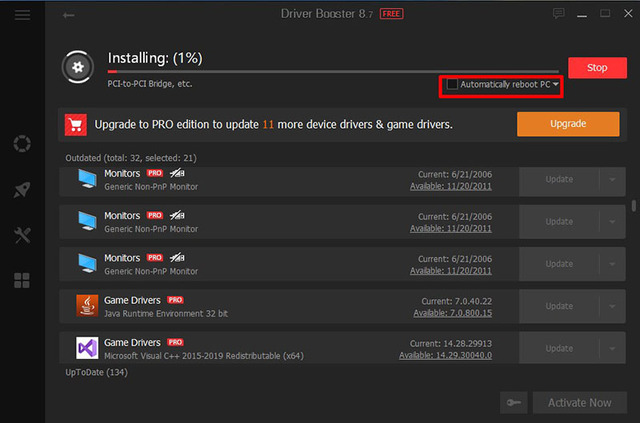Viewport: 640px width, 423px height.
Task: Expand the UpToDate (134) section
Action: point(96,372)
